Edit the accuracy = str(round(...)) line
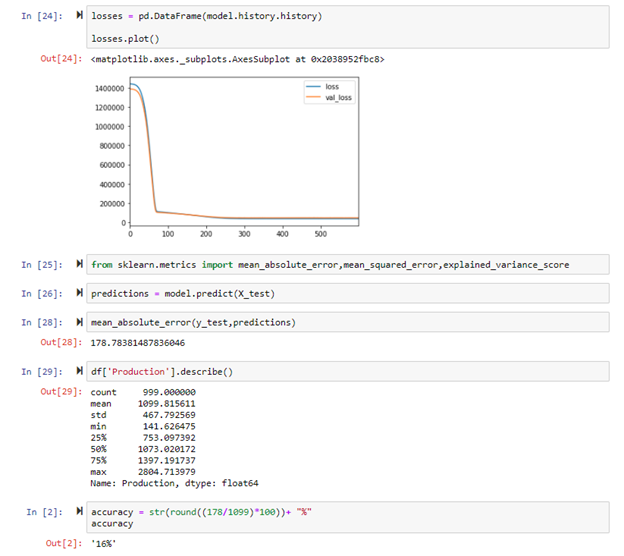 click(201, 511)
